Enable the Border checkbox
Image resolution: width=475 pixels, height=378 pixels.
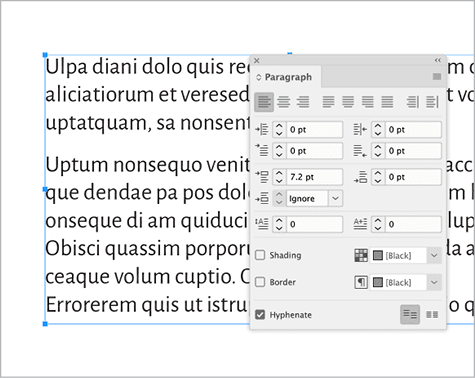260,282
